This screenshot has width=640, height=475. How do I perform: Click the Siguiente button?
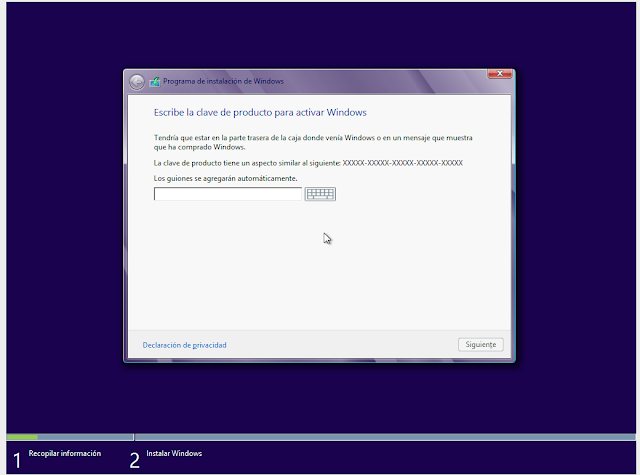pos(480,344)
